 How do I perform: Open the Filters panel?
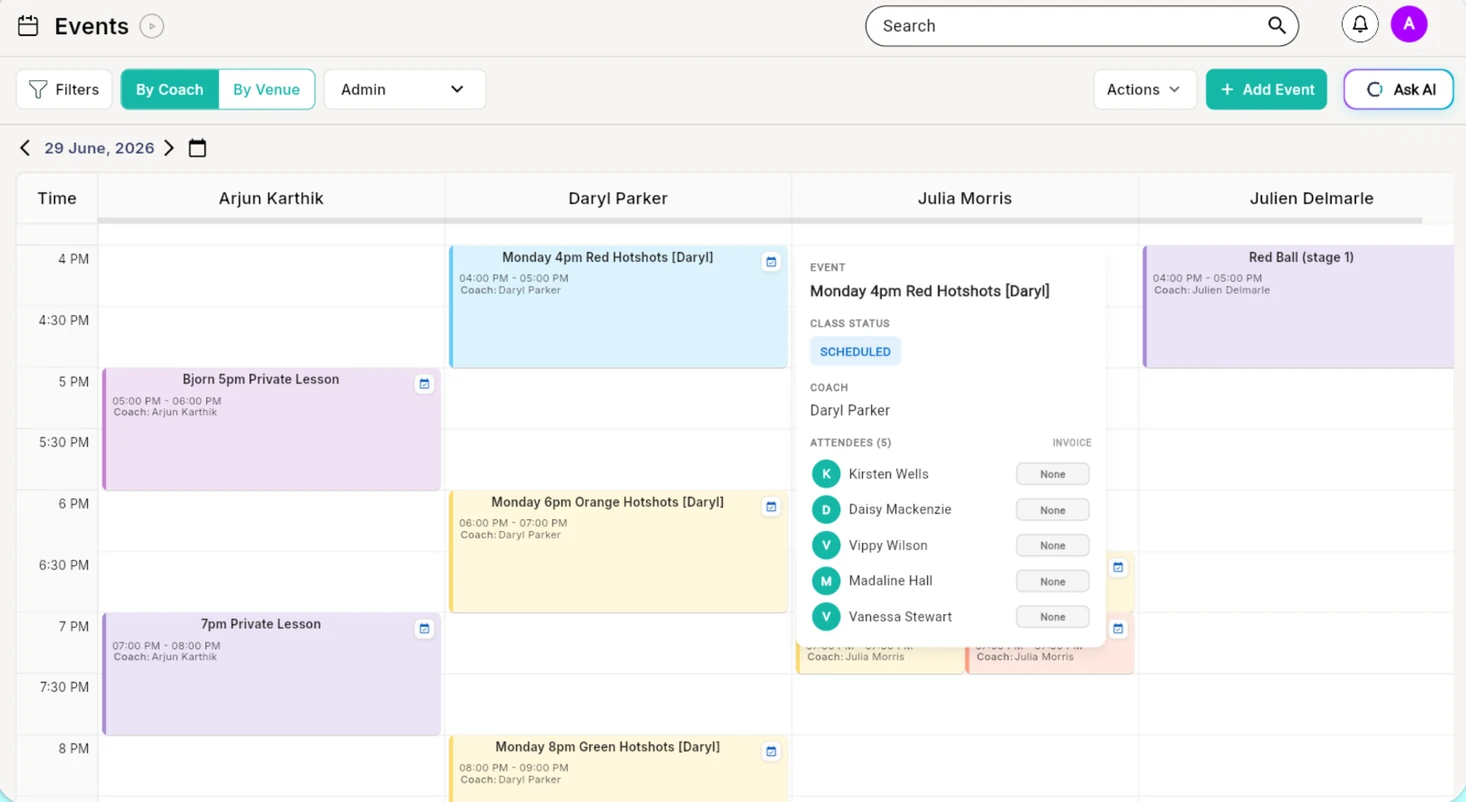click(x=64, y=90)
